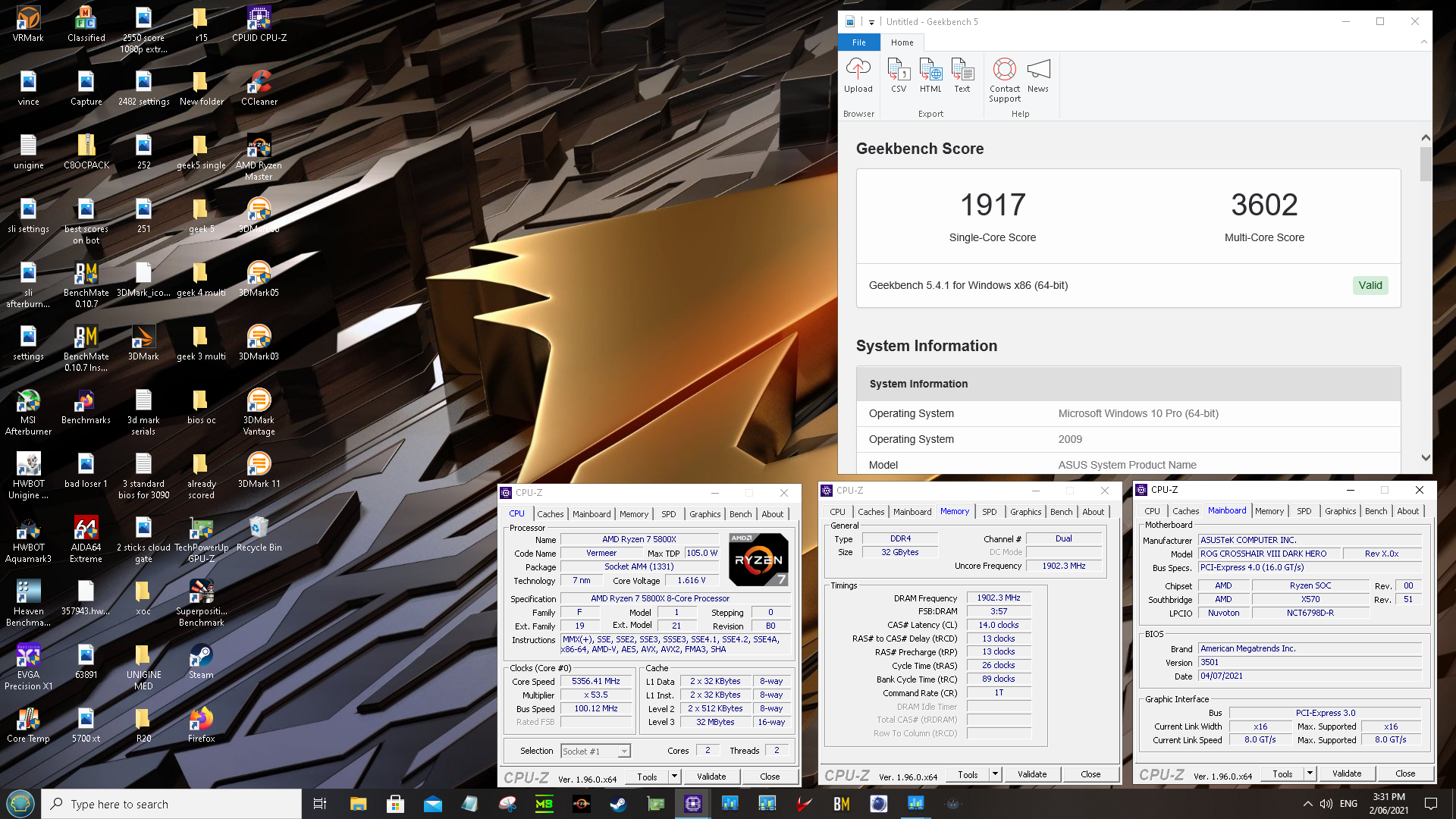Open News in Geekbench ribbon
This screenshot has width=1456, height=819.
click(x=1038, y=76)
